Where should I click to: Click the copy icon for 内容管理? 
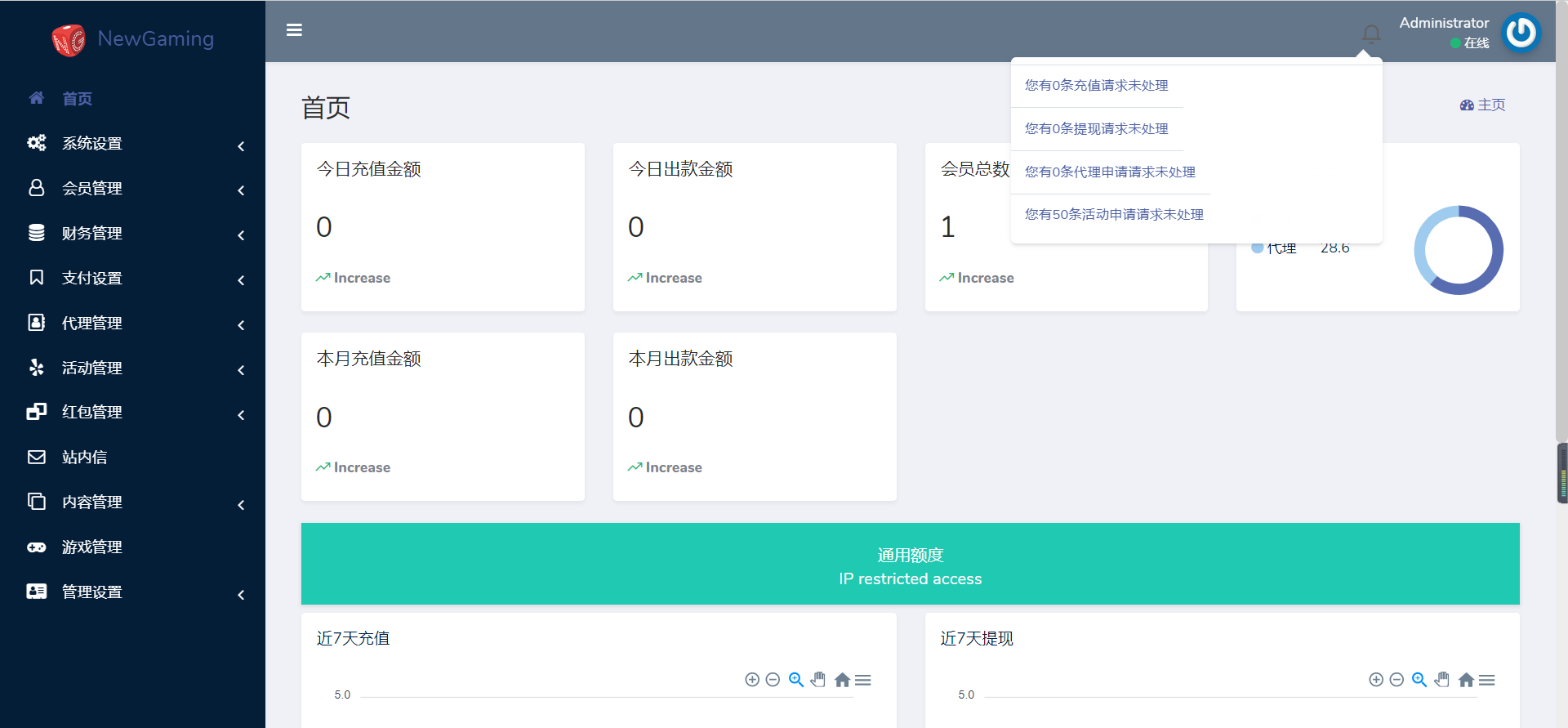37,502
